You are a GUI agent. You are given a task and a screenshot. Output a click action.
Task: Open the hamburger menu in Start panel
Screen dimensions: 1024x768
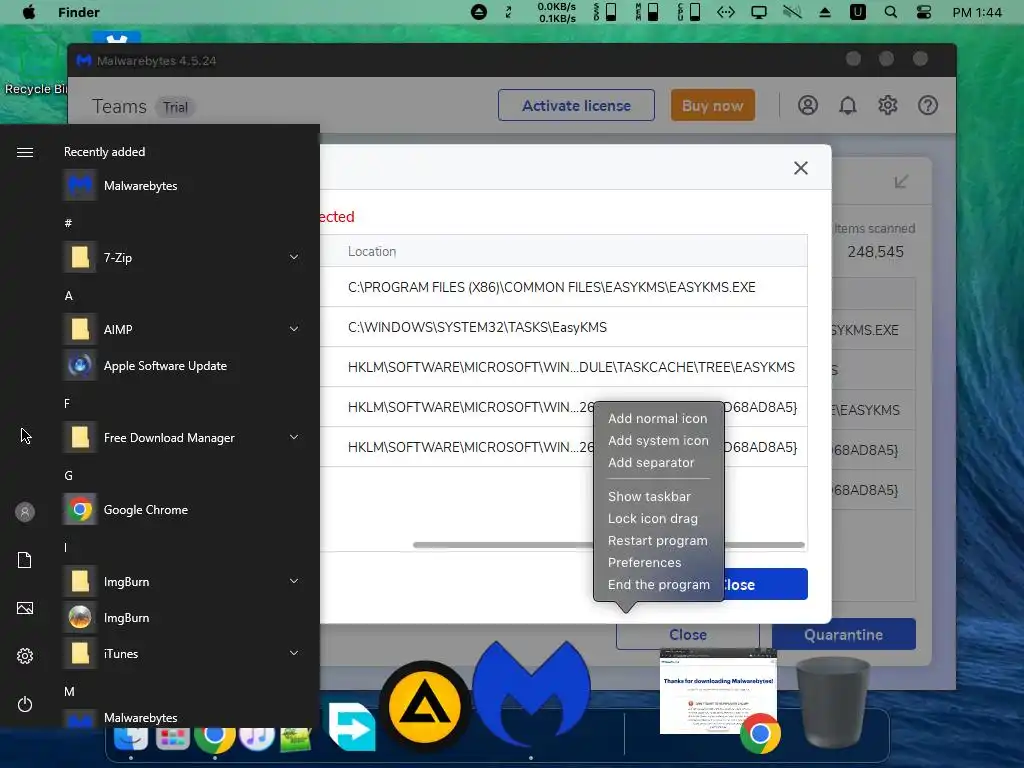(25, 152)
